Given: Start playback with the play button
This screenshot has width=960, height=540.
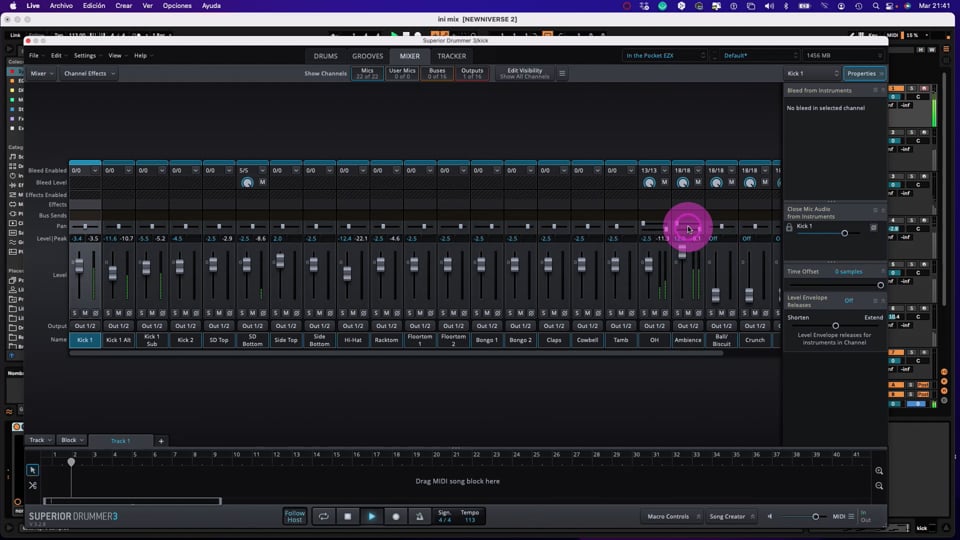Looking at the screenshot, I should (x=372, y=516).
